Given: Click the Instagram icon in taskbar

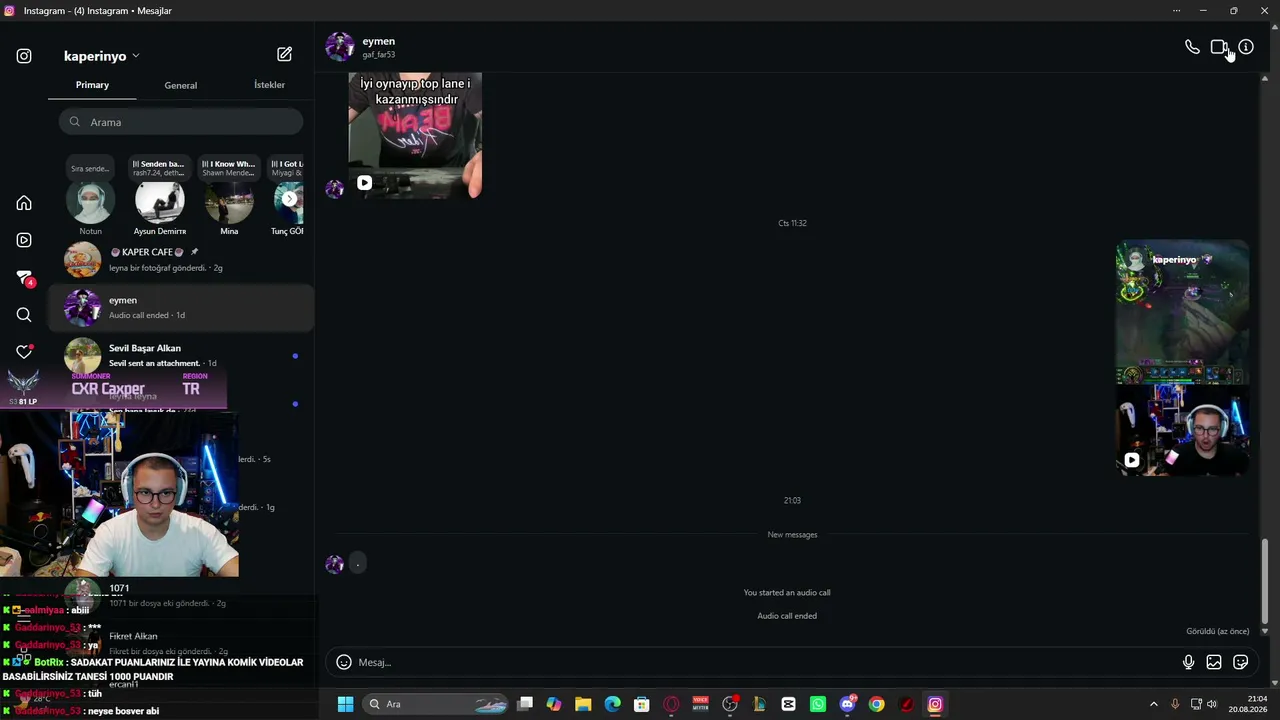Looking at the screenshot, I should click(x=935, y=704).
